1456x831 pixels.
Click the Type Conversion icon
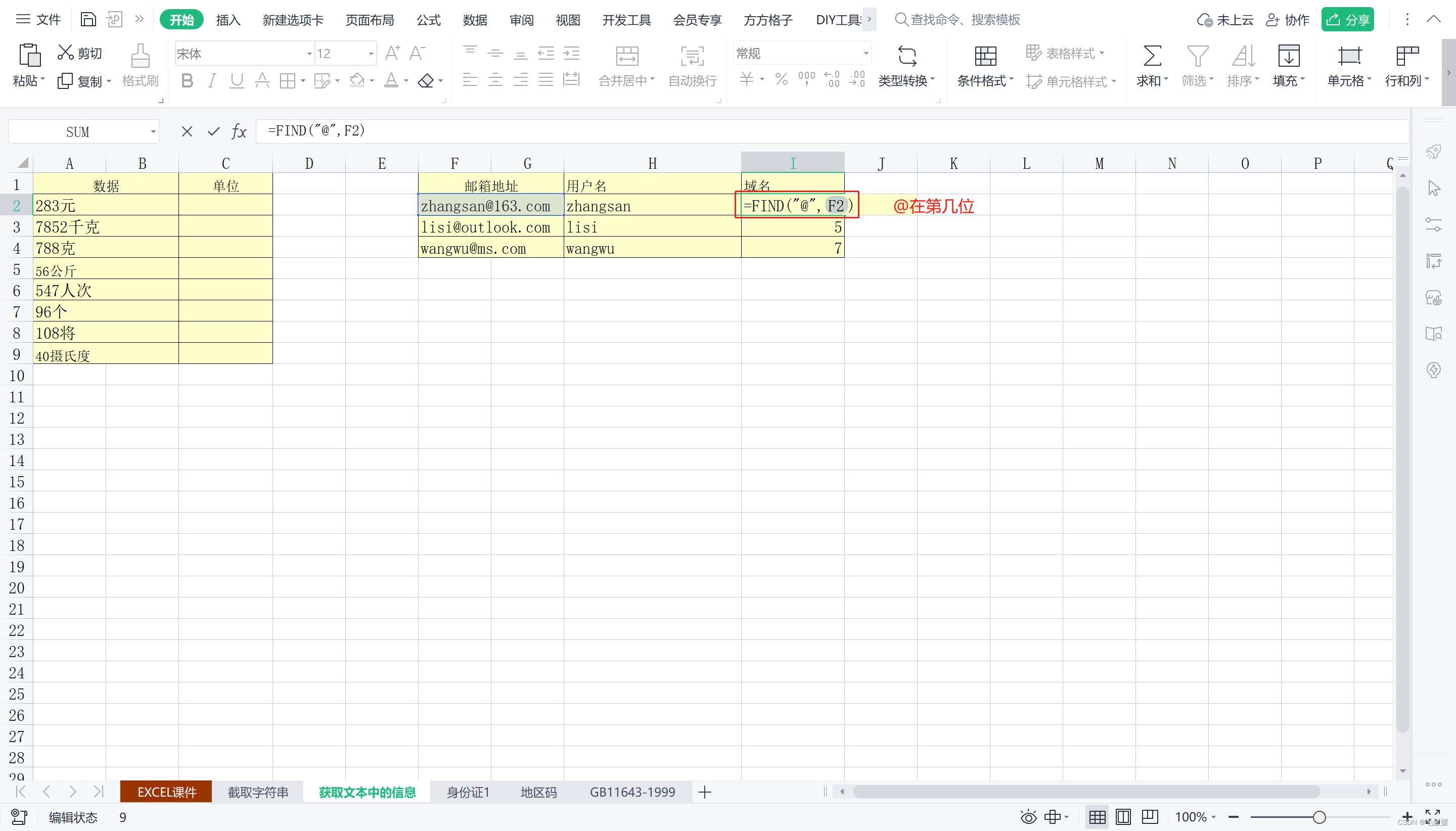pos(906,56)
